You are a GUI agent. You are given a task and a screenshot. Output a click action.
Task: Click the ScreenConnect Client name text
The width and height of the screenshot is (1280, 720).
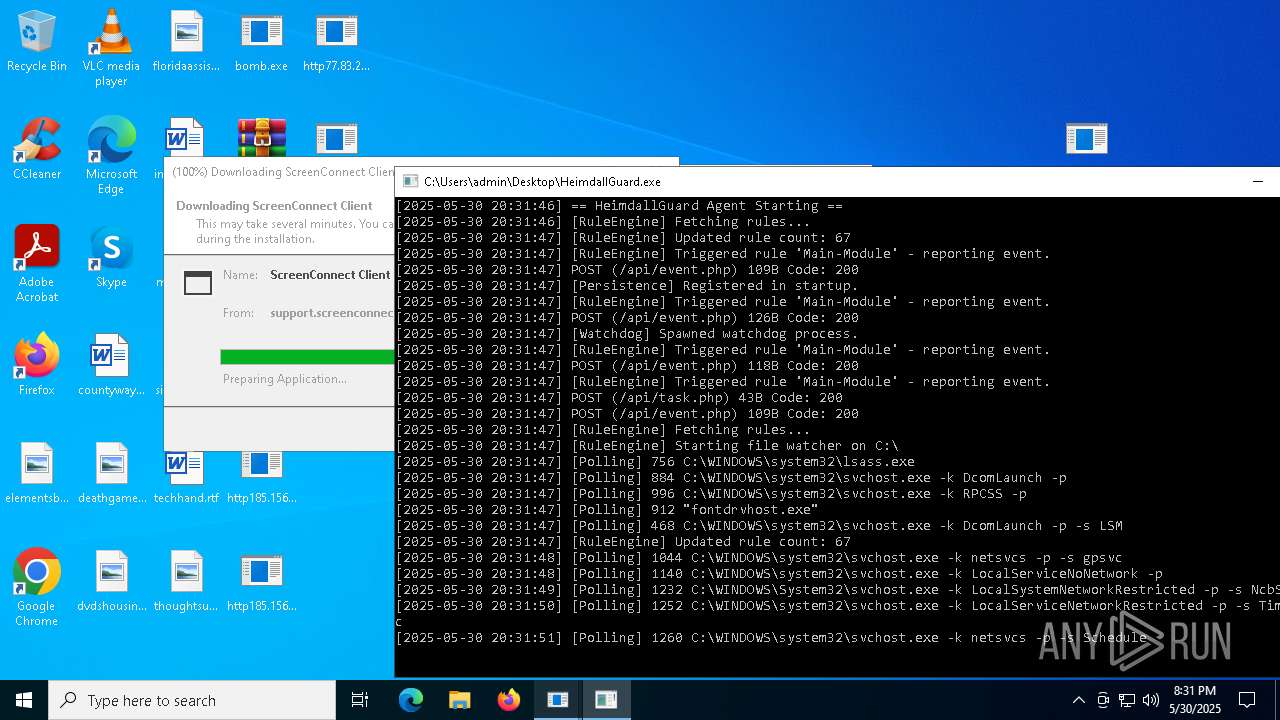tap(330, 275)
